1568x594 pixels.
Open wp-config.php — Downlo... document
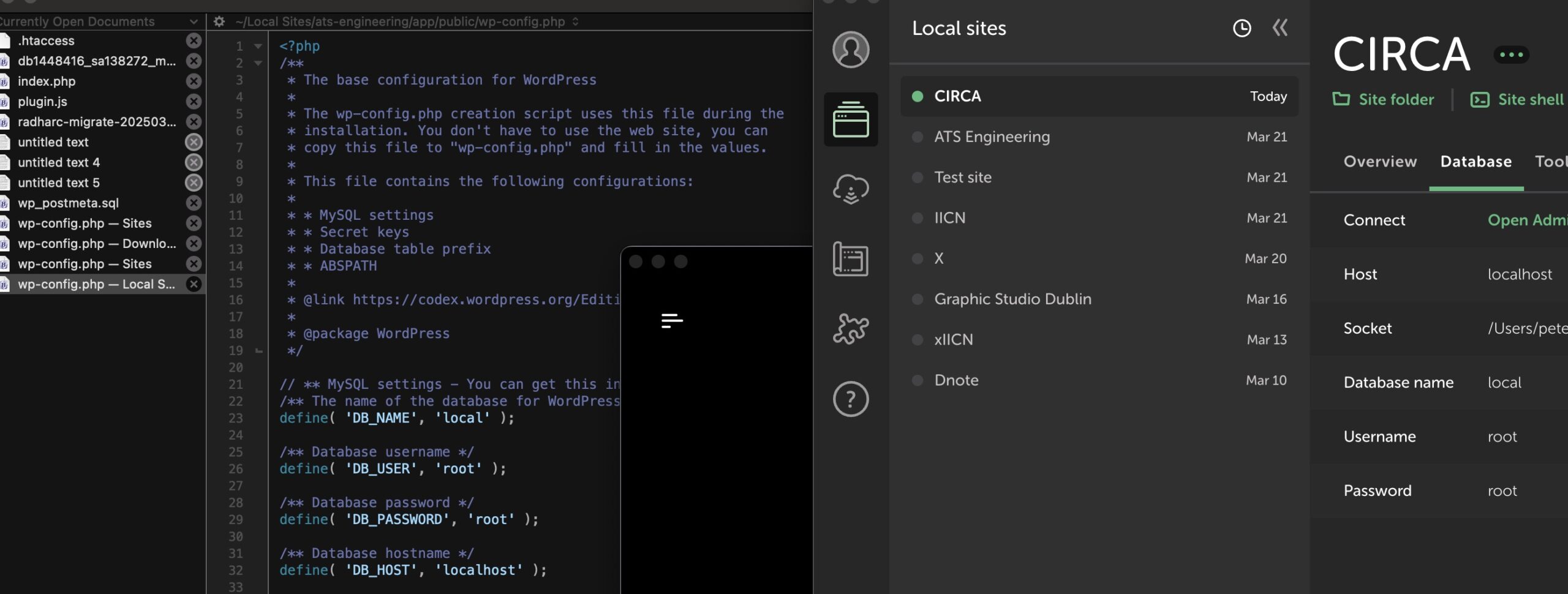pos(97,244)
